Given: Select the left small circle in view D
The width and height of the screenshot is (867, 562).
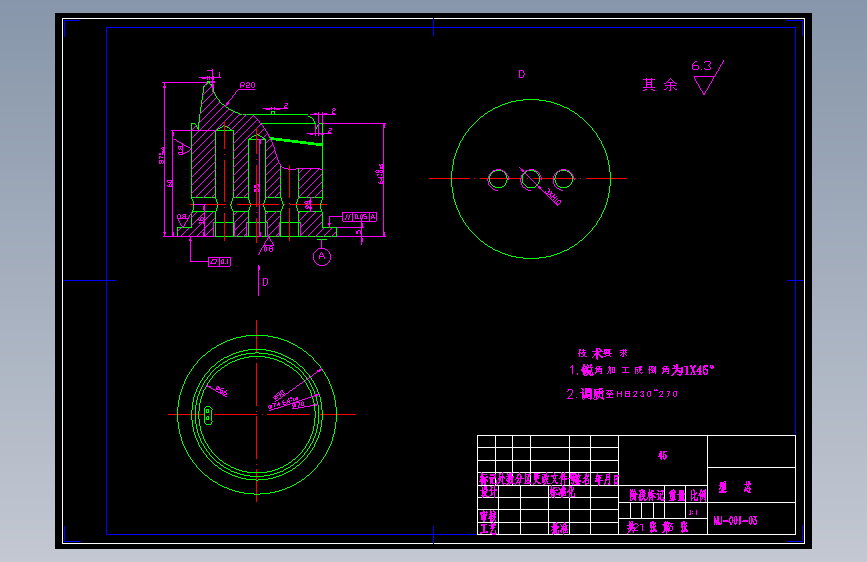Looking at the screenshot, I should tap(498, 179).
